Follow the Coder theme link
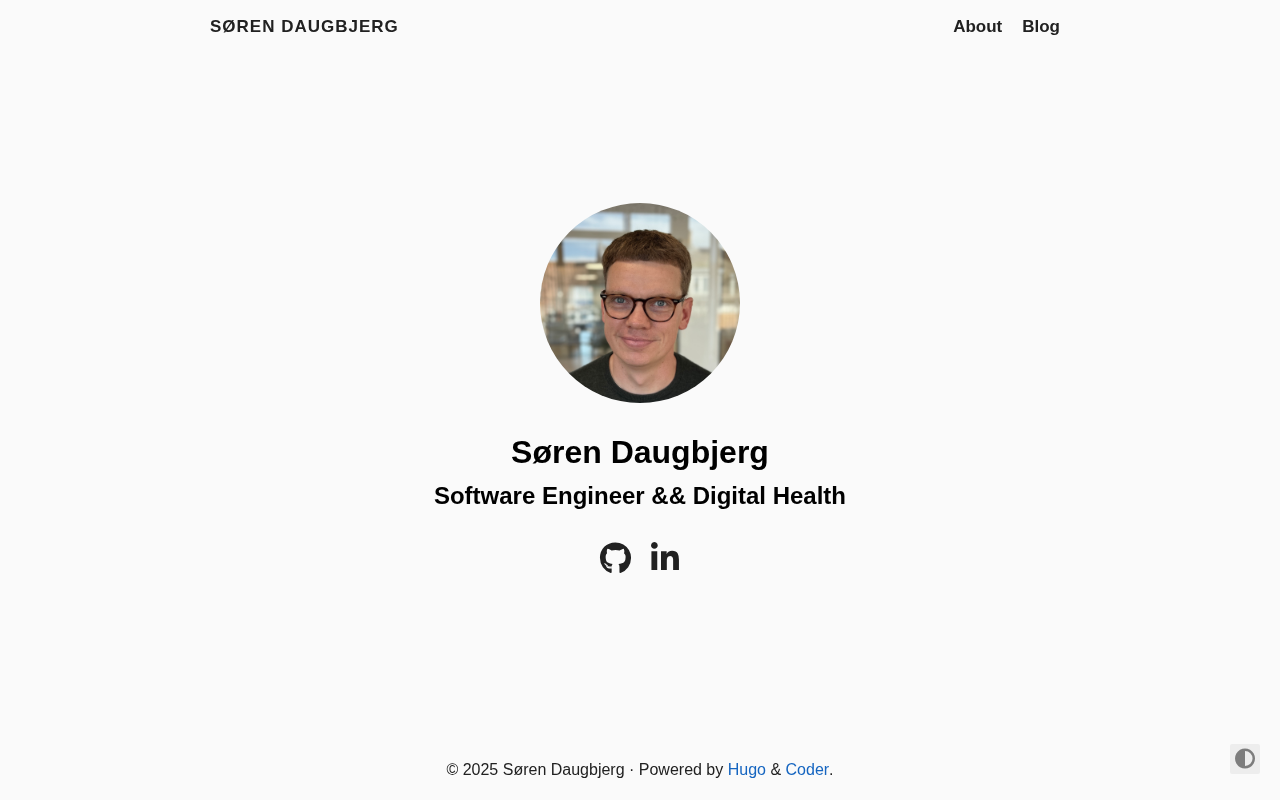This screenshot has width=1280, height=800. tap(807, 770)
